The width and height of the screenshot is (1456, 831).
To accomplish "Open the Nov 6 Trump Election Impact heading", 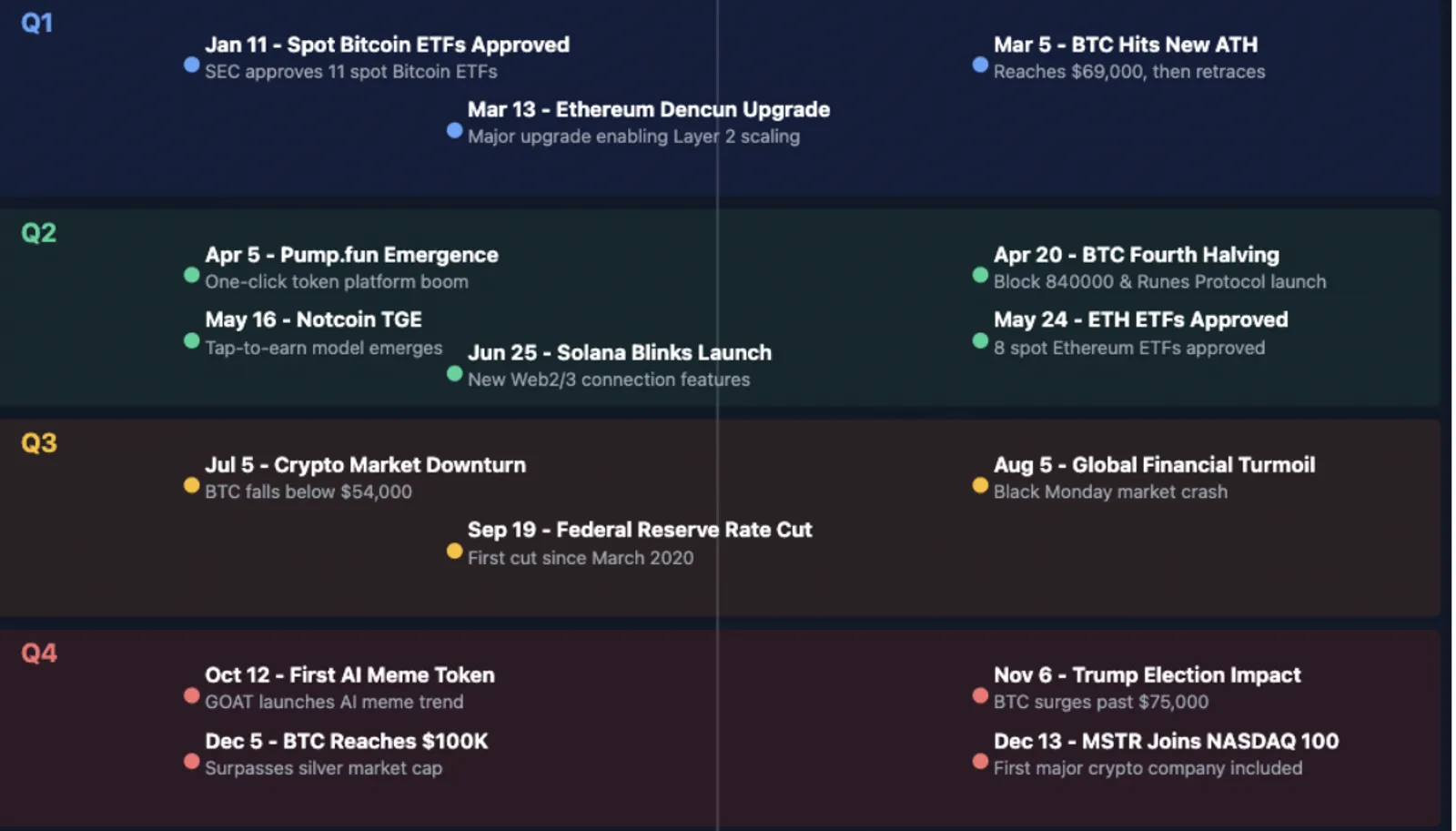I will coord(1148,675).
